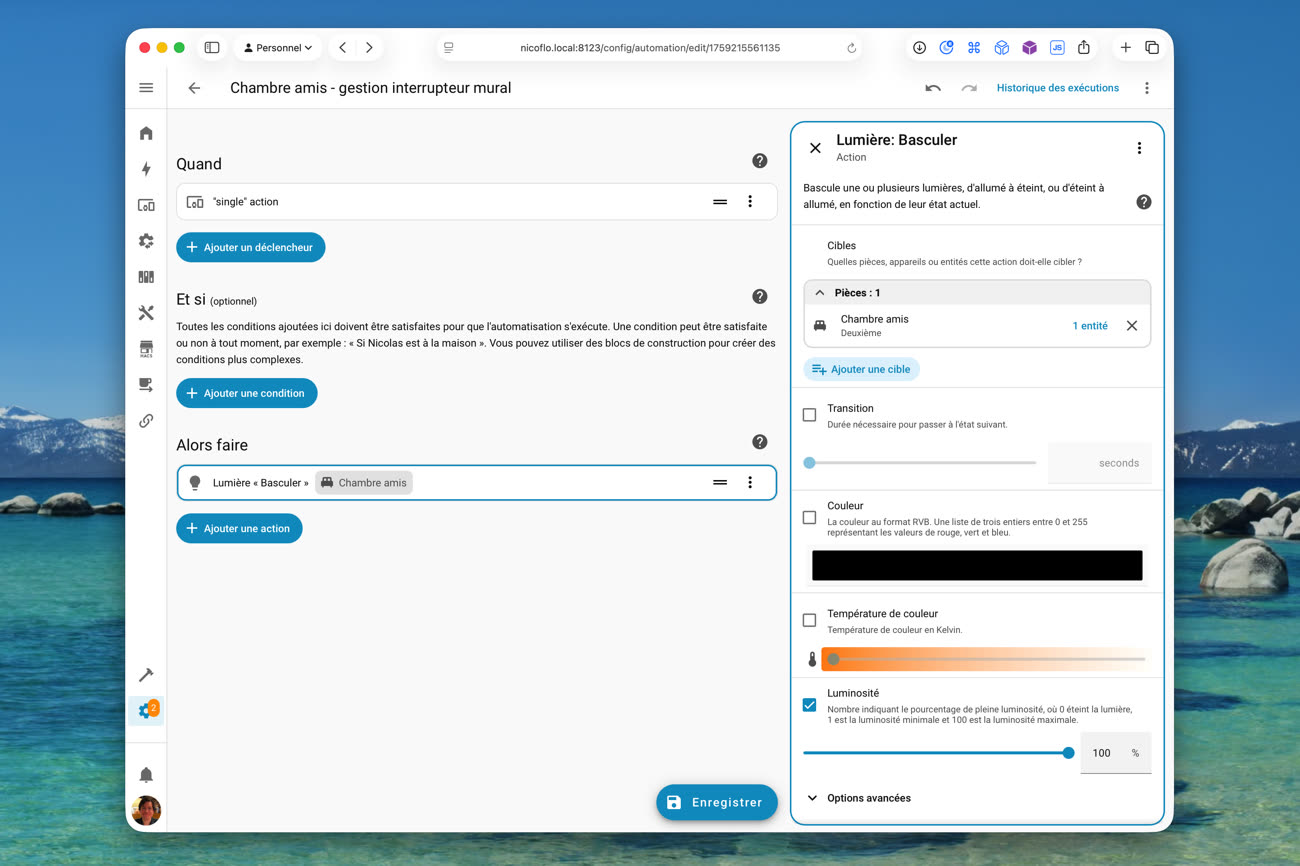1300x866 pixels.
Task: Close the Lumière: Basculer action panel
Action: [815, 148]
